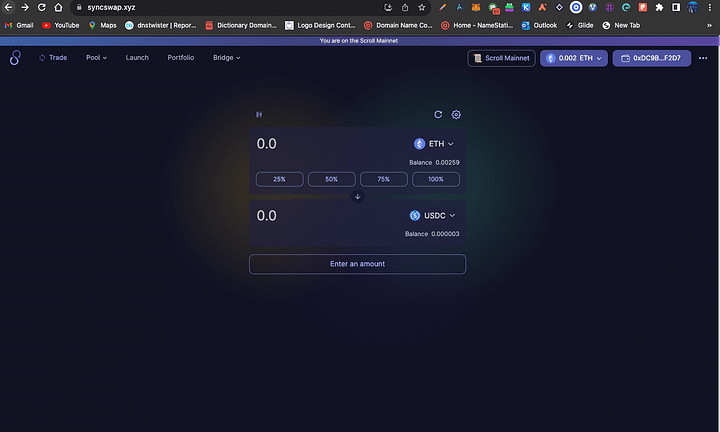Viewport: 720px width, 432px height.
Task: Open the chart toggle icon above swap box
Action: 259,115
